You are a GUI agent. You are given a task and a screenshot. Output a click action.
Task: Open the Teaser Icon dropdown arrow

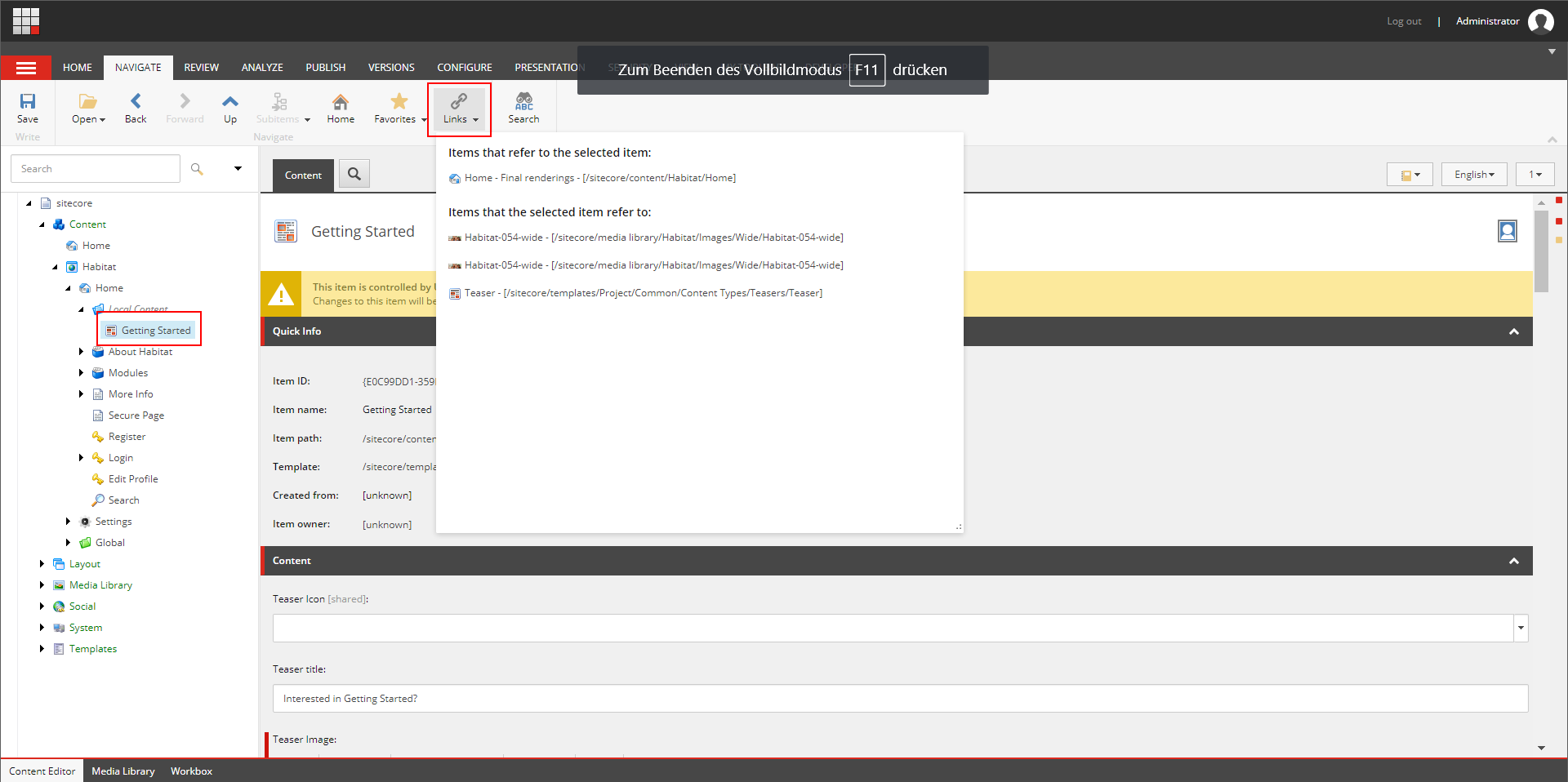tap(1521, 628)
